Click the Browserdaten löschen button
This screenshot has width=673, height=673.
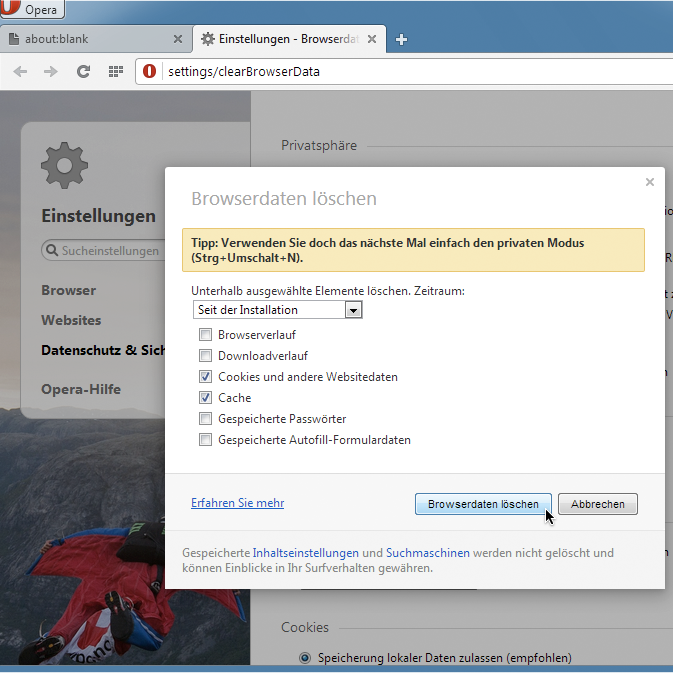[483, 504]
